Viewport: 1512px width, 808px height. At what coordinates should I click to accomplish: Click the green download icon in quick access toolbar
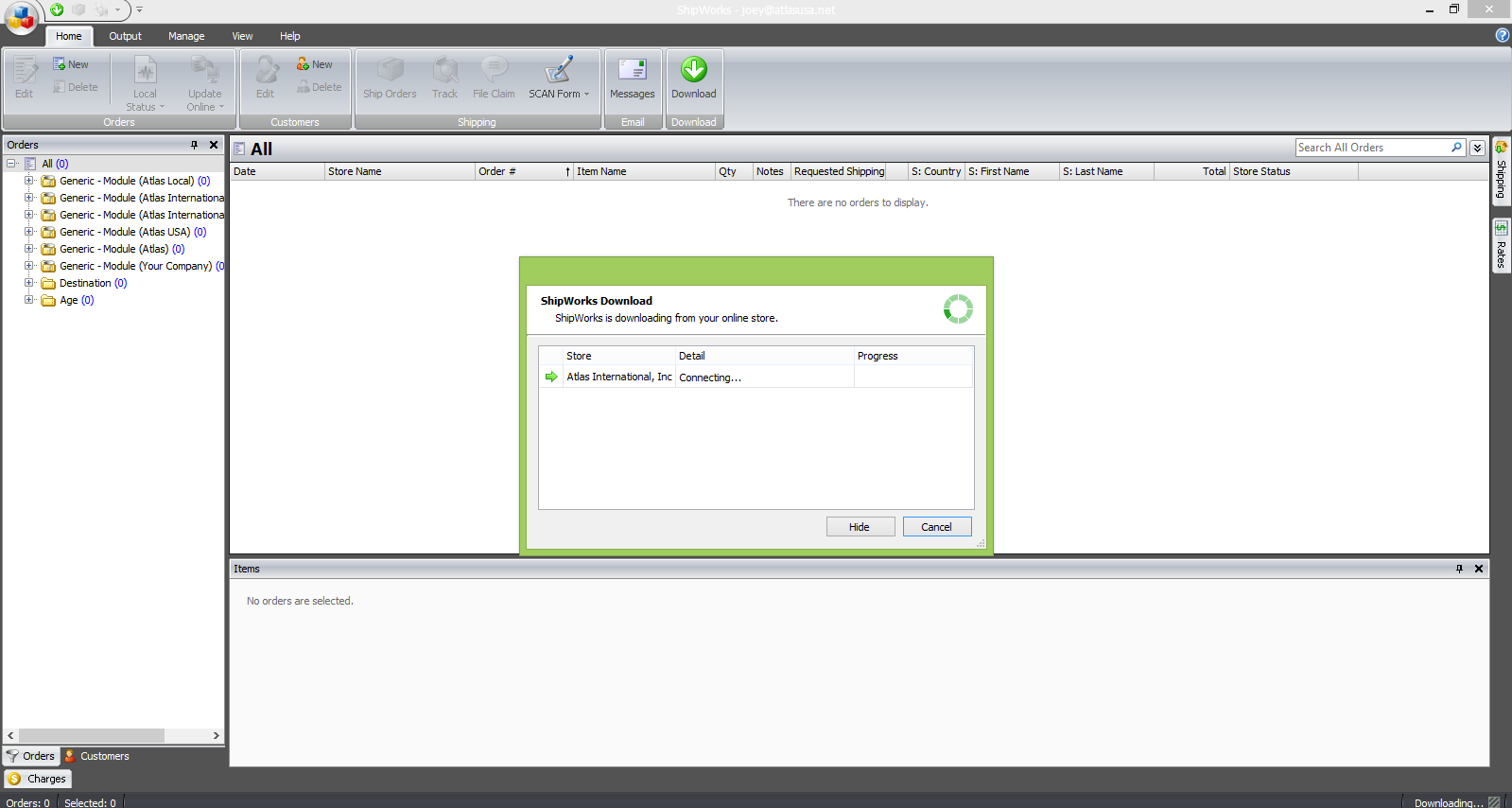pos(58,9)
